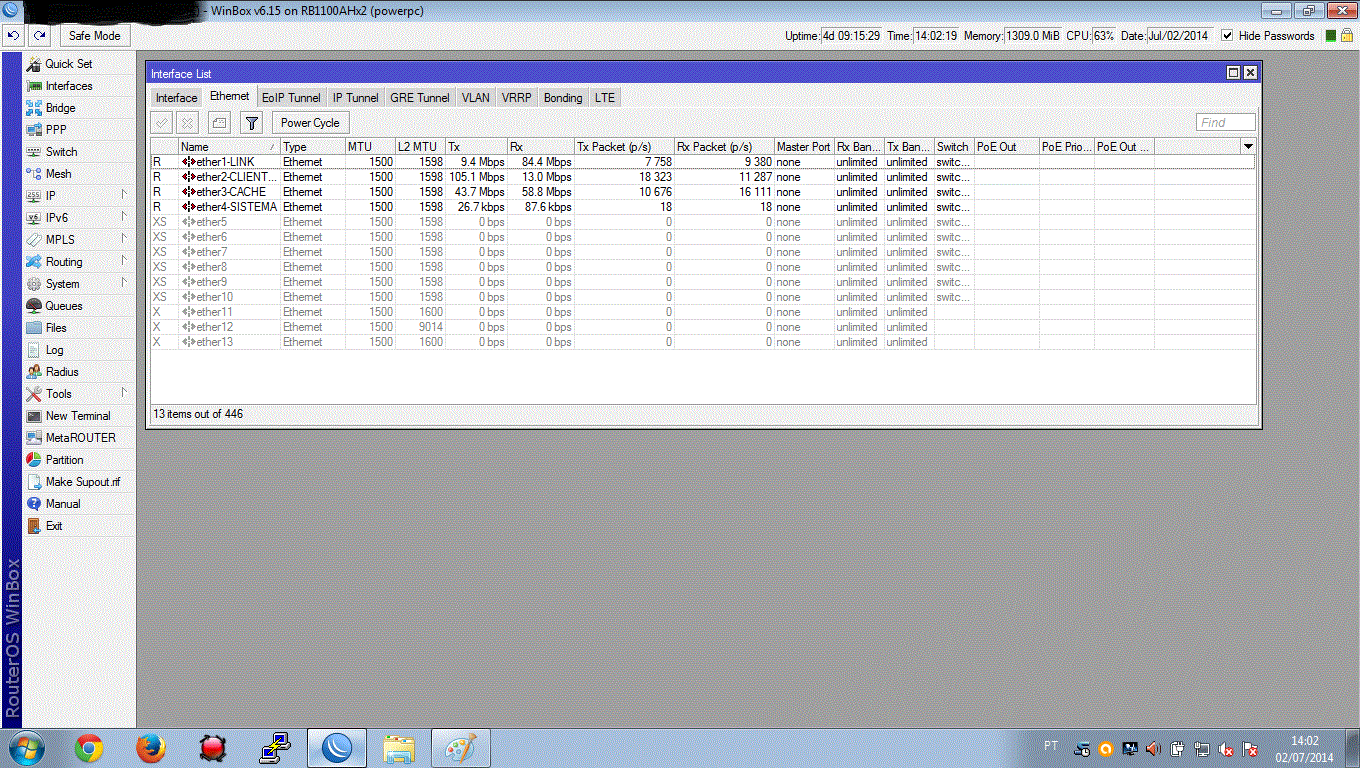
Task: Select the ether3-CACHE interface row
Action: tap(703, 192)
